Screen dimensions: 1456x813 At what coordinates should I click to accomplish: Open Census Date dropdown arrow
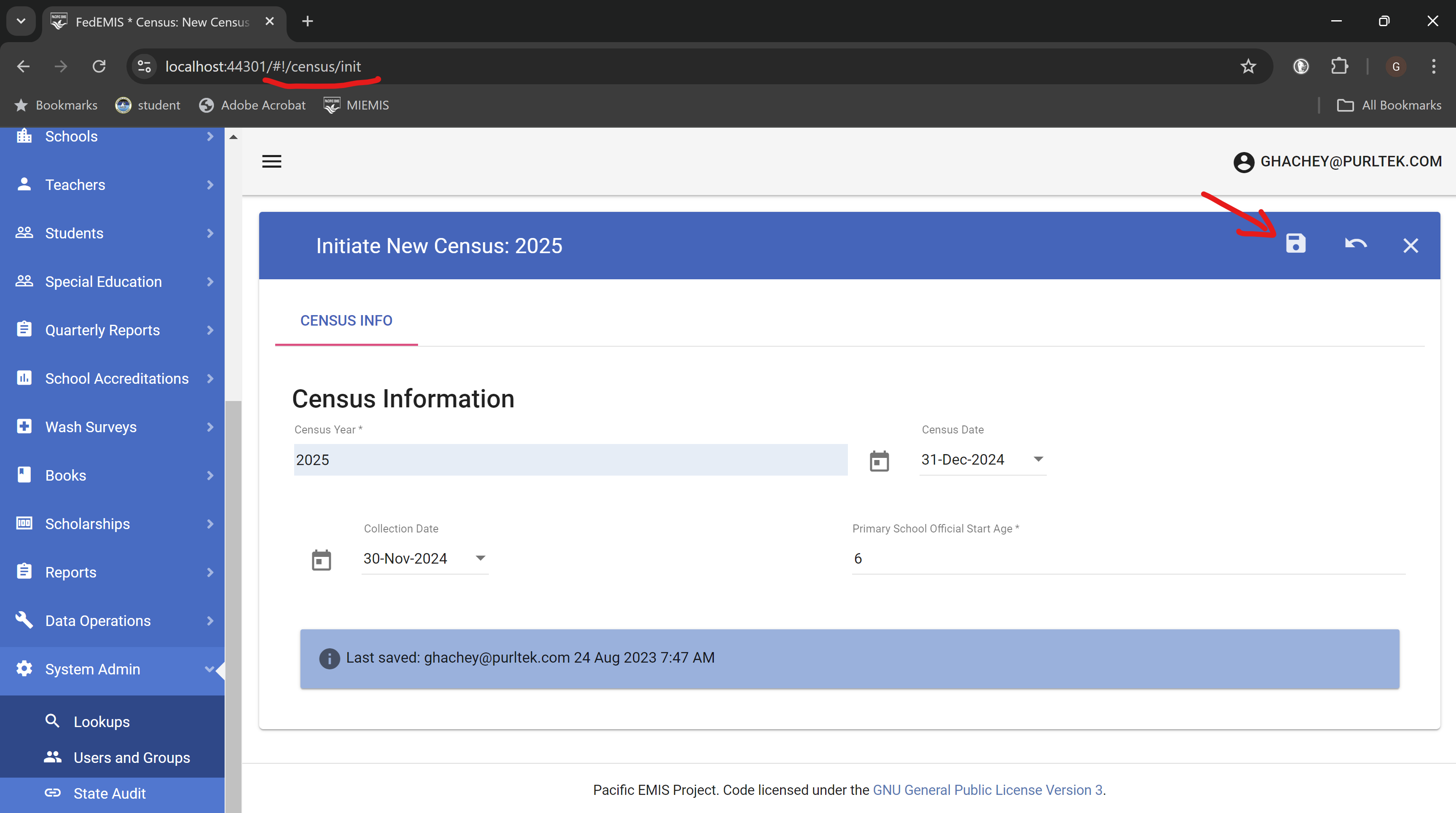[x=1038, y=459]
